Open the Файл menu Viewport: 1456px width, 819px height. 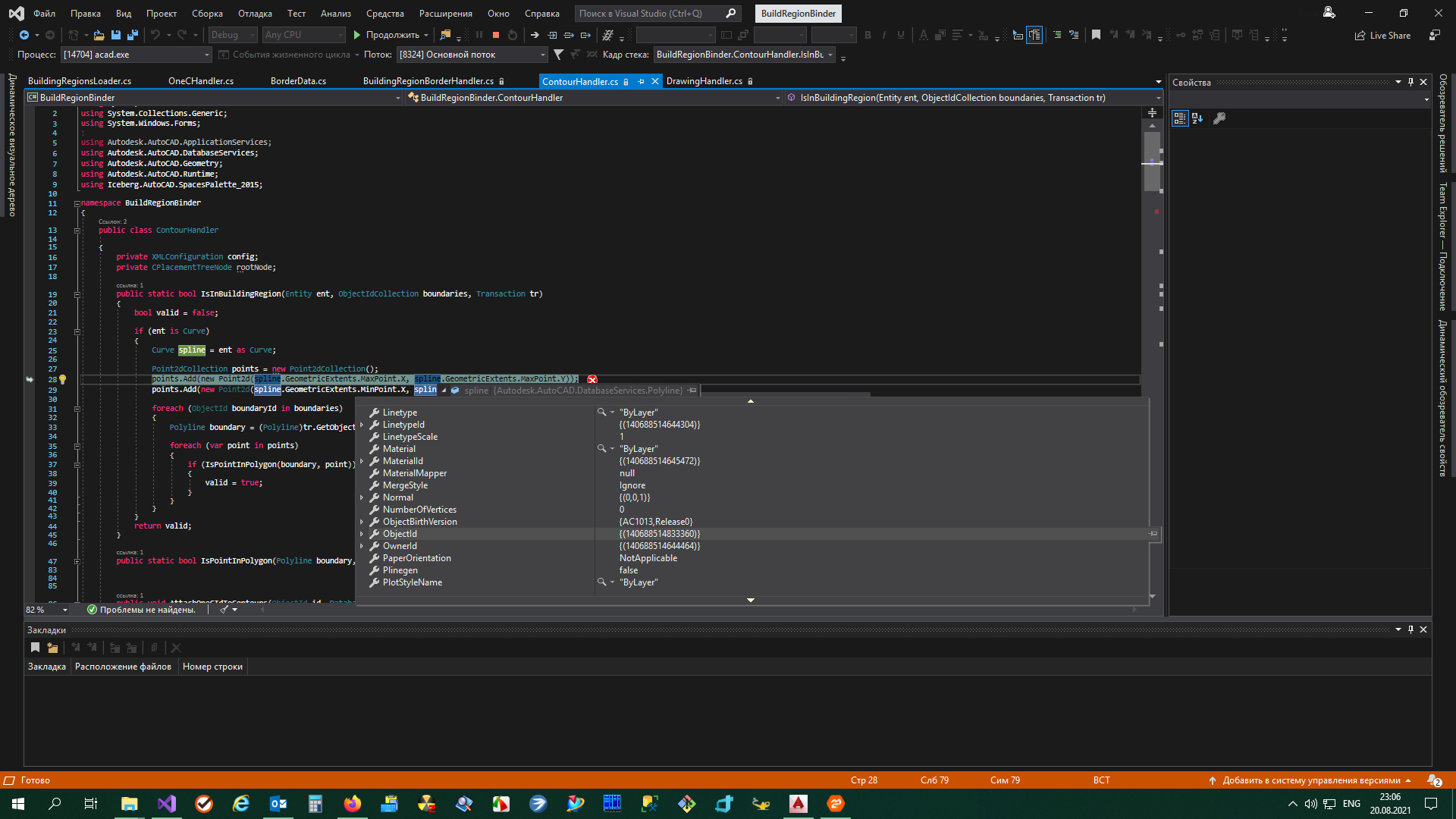[44, 13]
